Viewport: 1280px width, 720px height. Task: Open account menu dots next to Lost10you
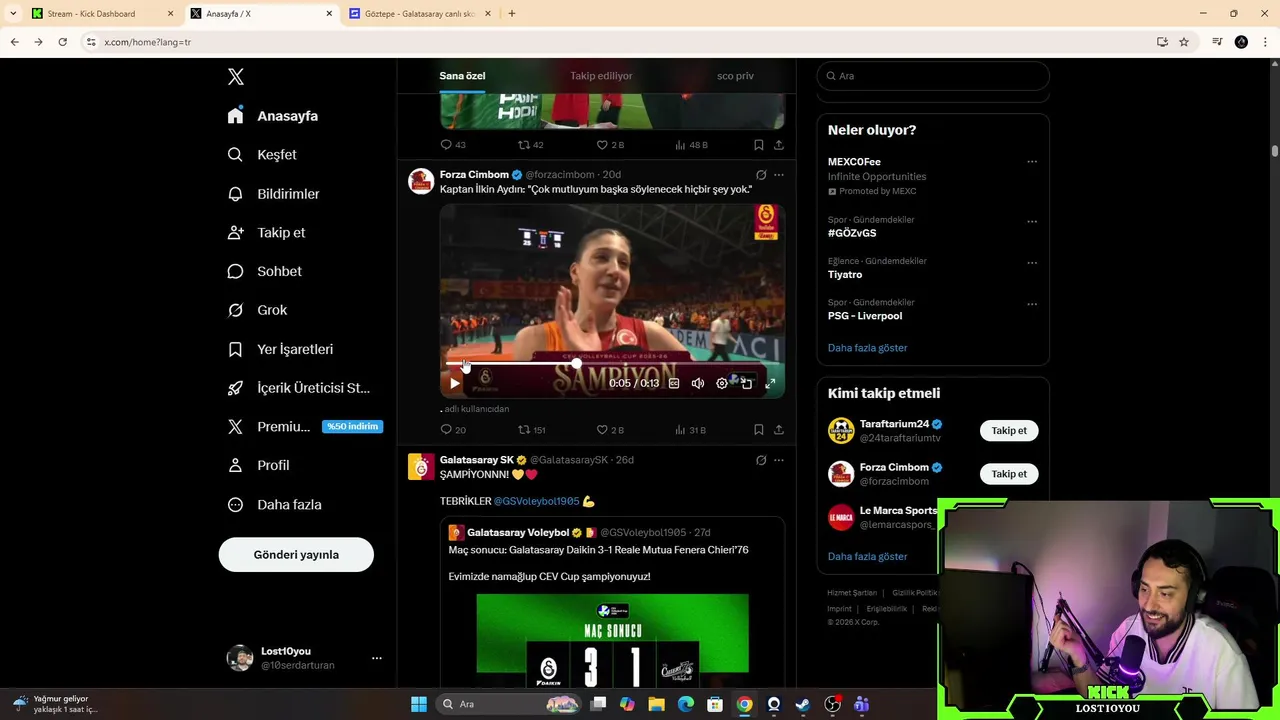pyautogui.click(x=377, y=658)
